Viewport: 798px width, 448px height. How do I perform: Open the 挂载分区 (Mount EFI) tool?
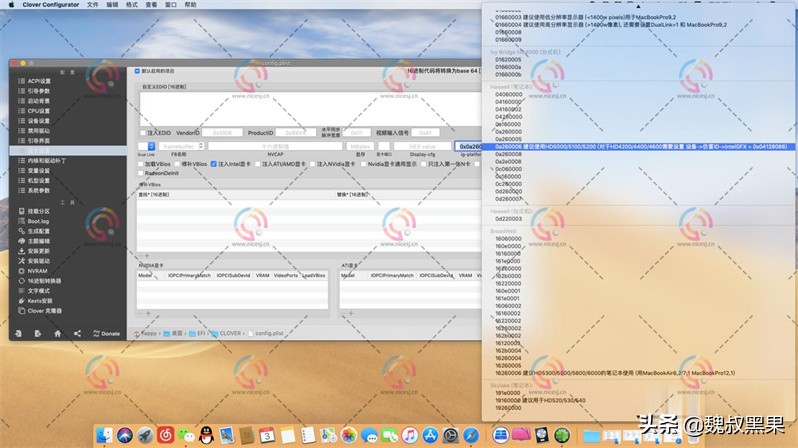tap(34, 211)
